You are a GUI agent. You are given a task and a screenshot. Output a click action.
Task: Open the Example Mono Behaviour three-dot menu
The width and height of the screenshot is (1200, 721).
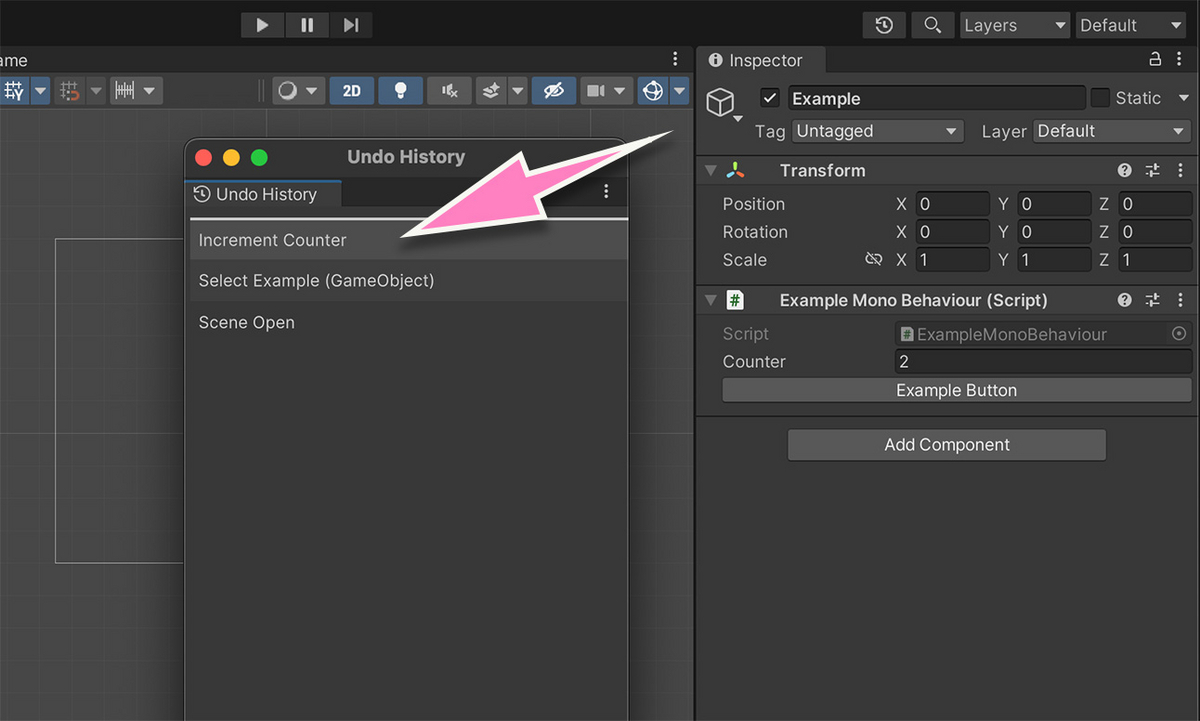tap(1180, 300)
